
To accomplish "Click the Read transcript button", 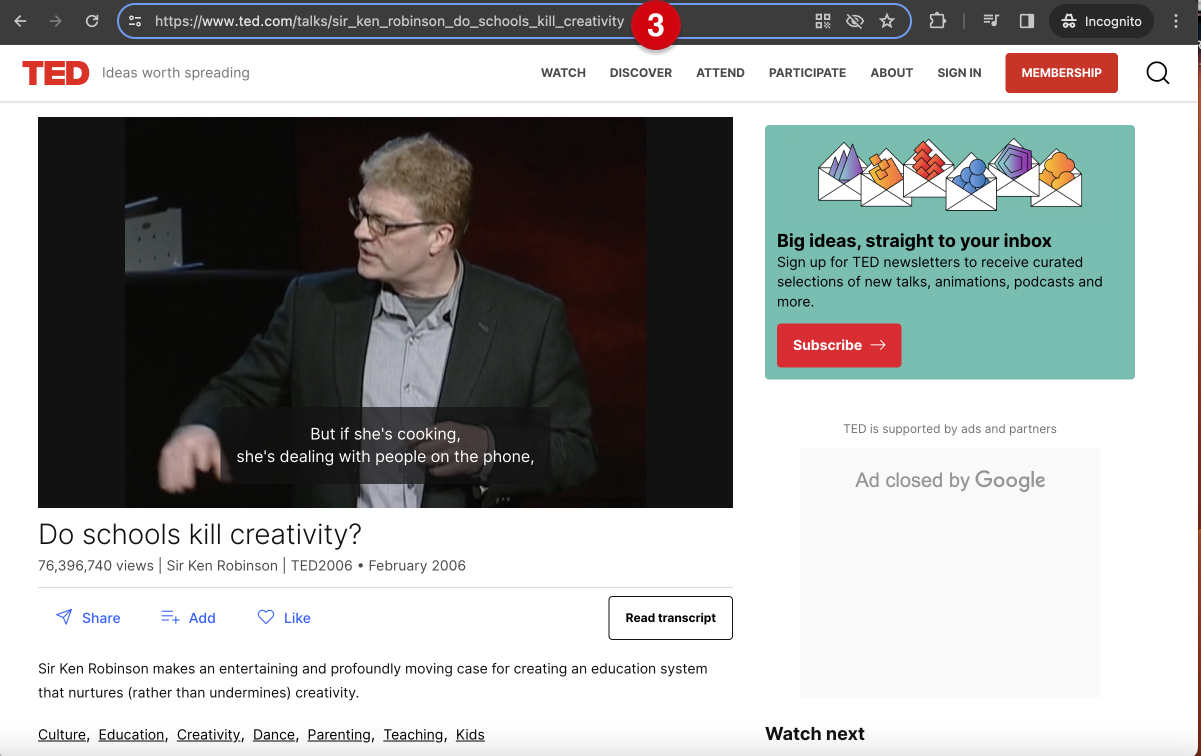I will coord(670,618).
